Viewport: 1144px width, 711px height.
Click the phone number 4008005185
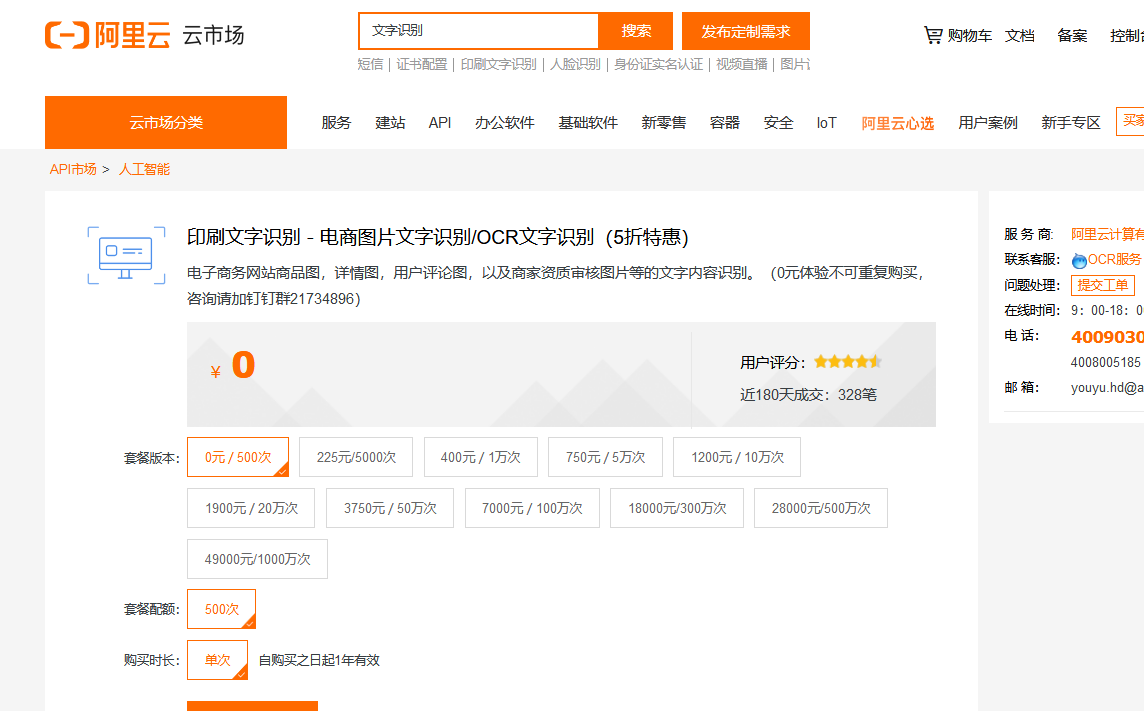1105,362
